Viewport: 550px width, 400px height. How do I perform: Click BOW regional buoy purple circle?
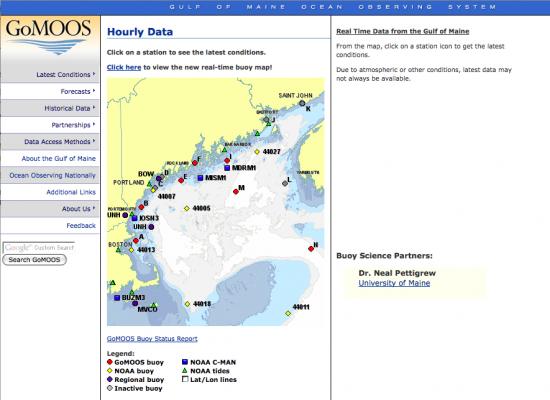coord(159,178)
